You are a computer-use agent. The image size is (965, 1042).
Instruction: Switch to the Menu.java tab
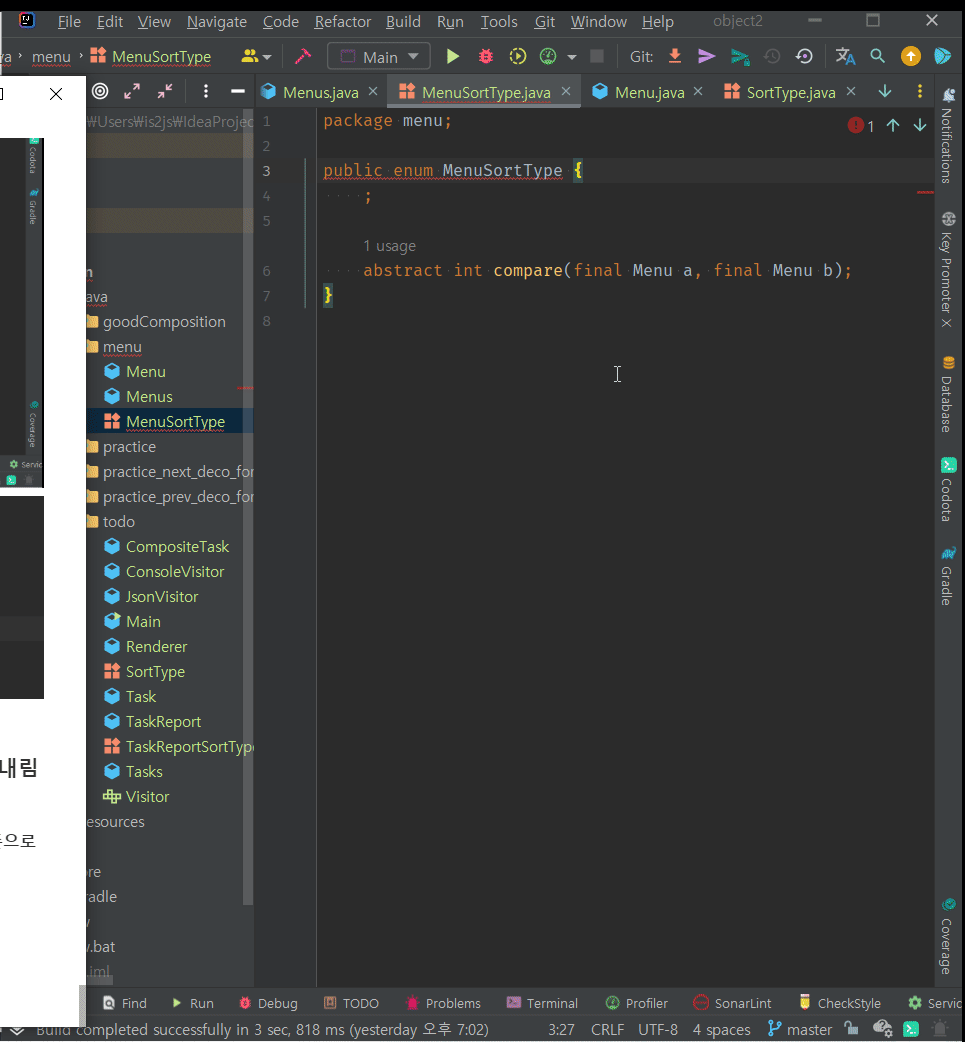click(649, 92)
